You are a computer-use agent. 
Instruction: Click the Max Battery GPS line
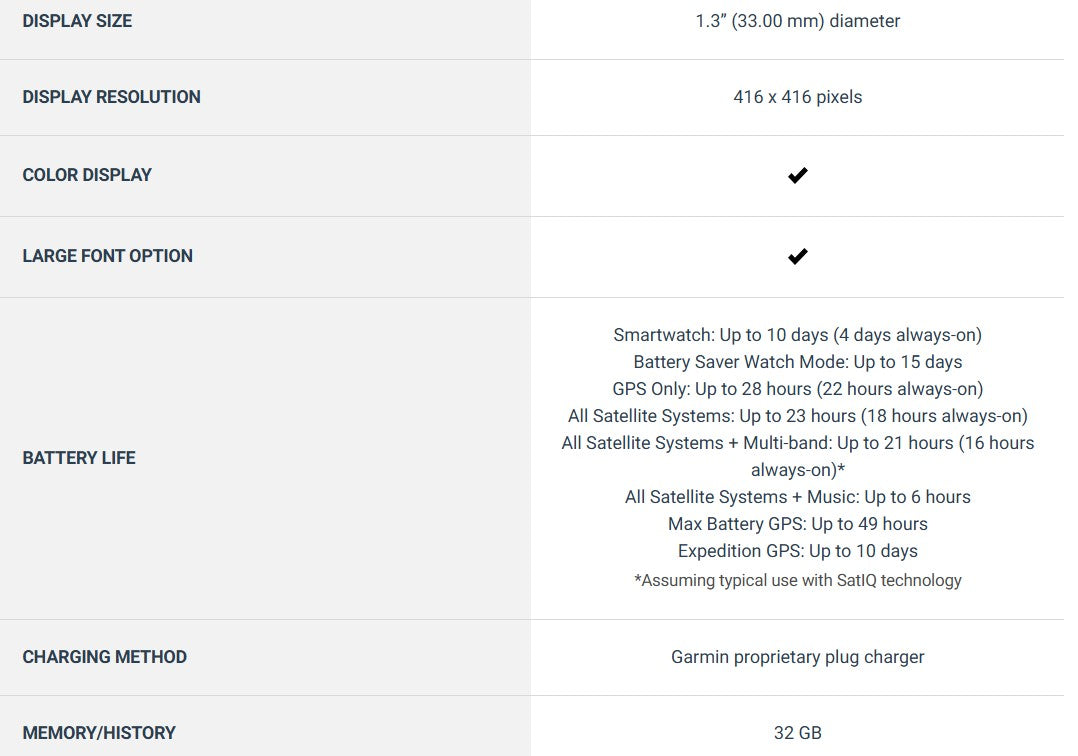click(797, 524)
